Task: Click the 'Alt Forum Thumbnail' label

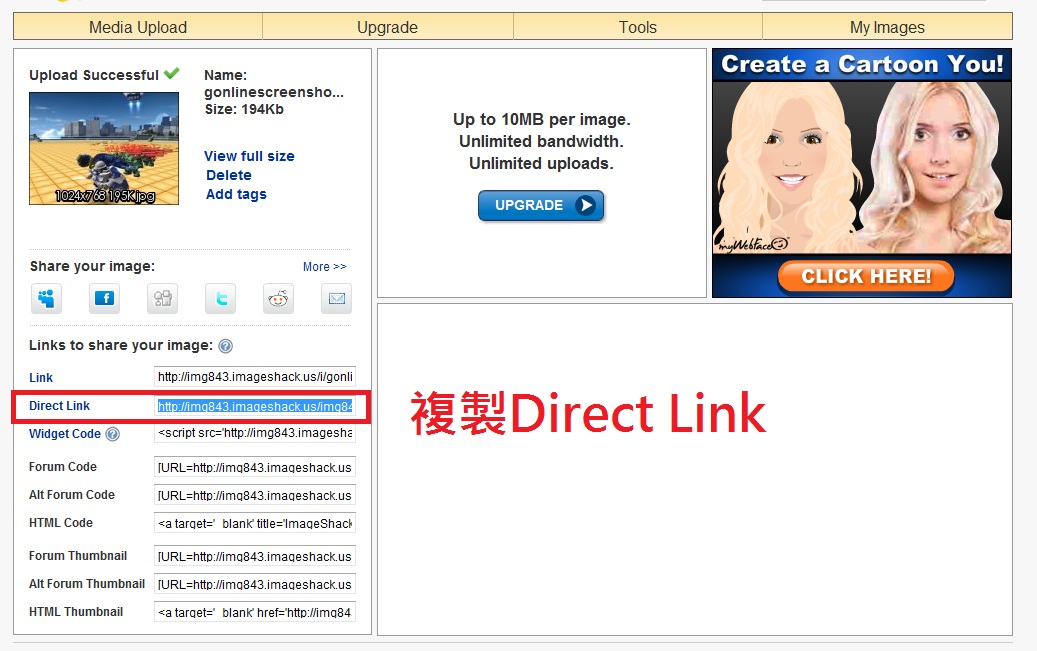Action: [x=87, y=584]
